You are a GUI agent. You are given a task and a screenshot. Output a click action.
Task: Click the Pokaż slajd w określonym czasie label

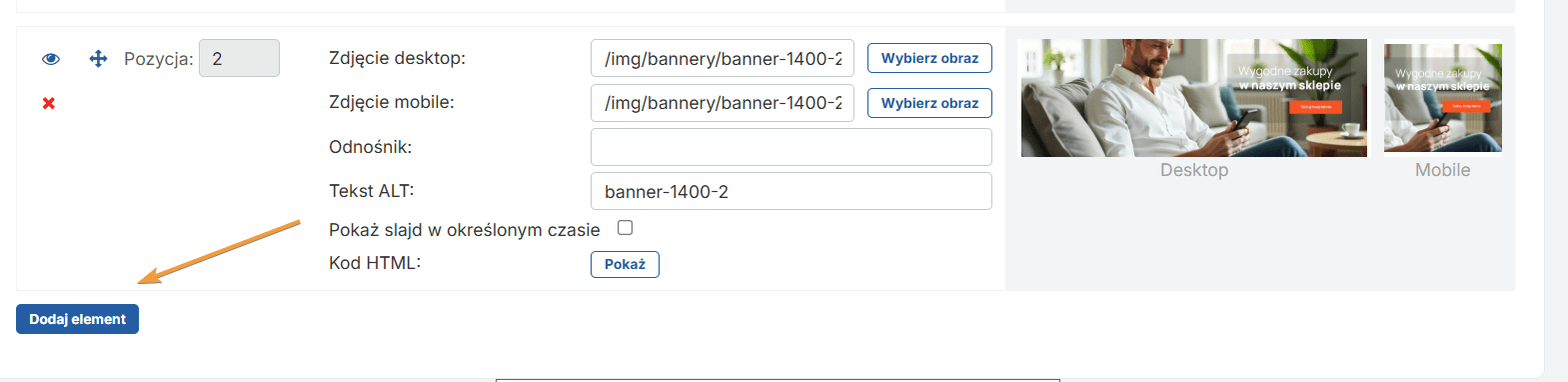pyautogui.click(x=465, y=230)
